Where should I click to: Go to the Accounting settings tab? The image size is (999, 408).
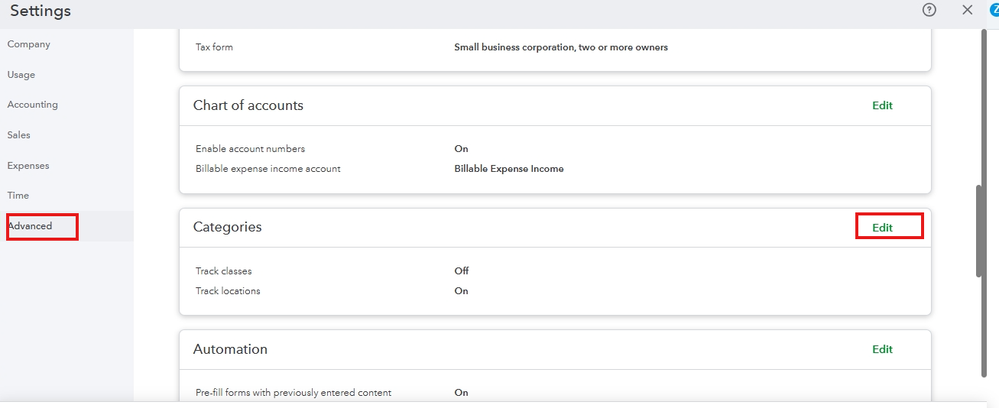(x=32, y=104)
